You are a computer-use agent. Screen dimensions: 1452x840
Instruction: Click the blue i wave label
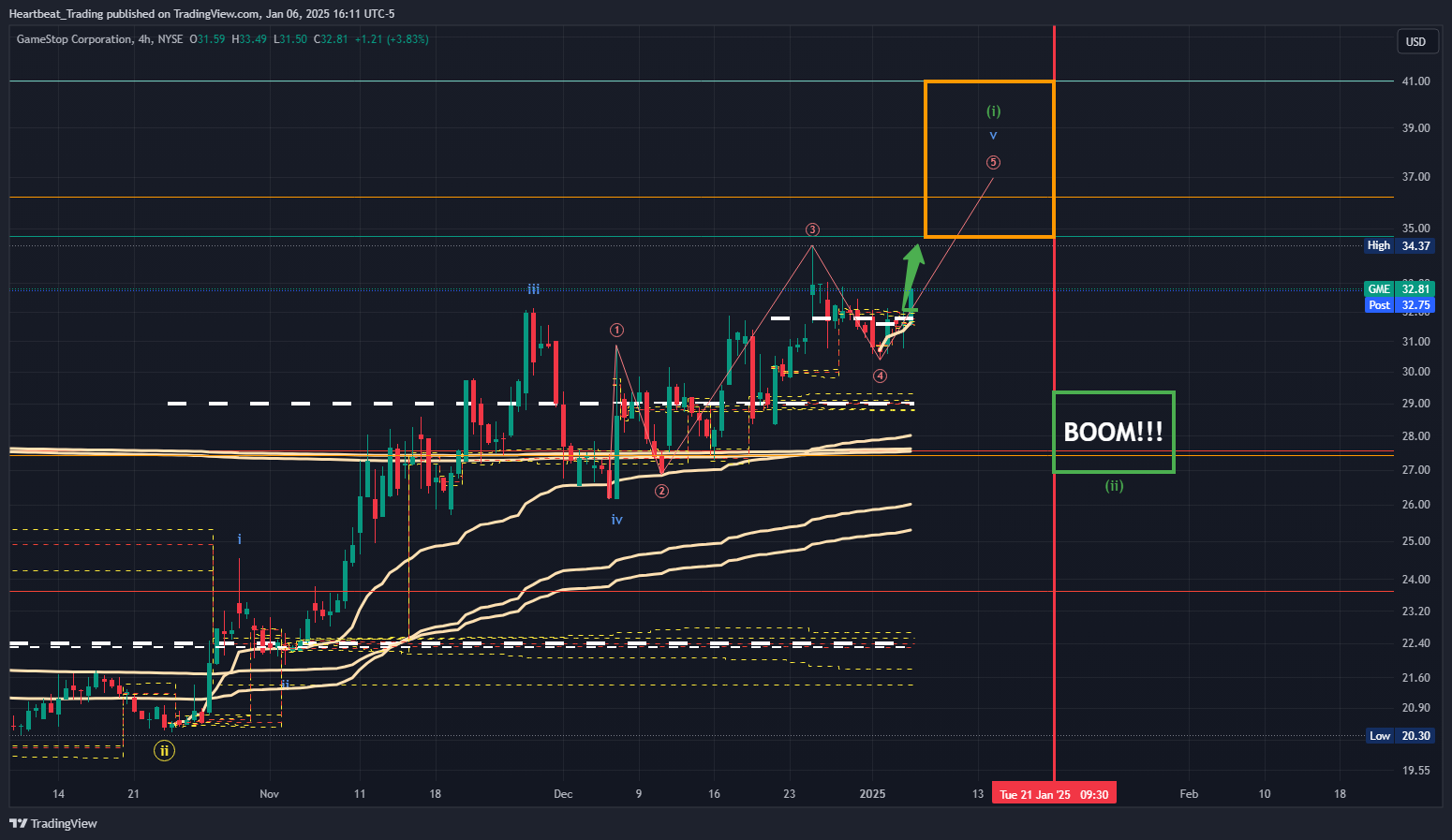(240, 539)
